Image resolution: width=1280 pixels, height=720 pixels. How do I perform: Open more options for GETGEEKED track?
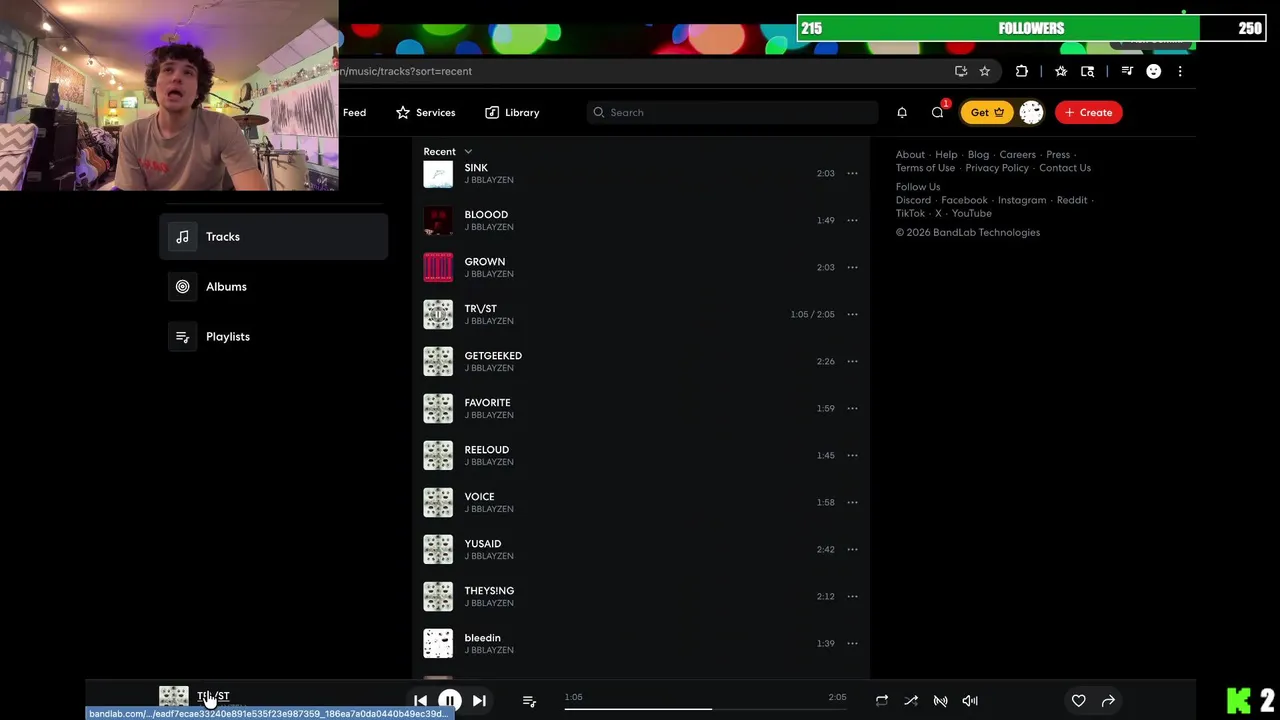pyautogui.click(x=852, y=362)
